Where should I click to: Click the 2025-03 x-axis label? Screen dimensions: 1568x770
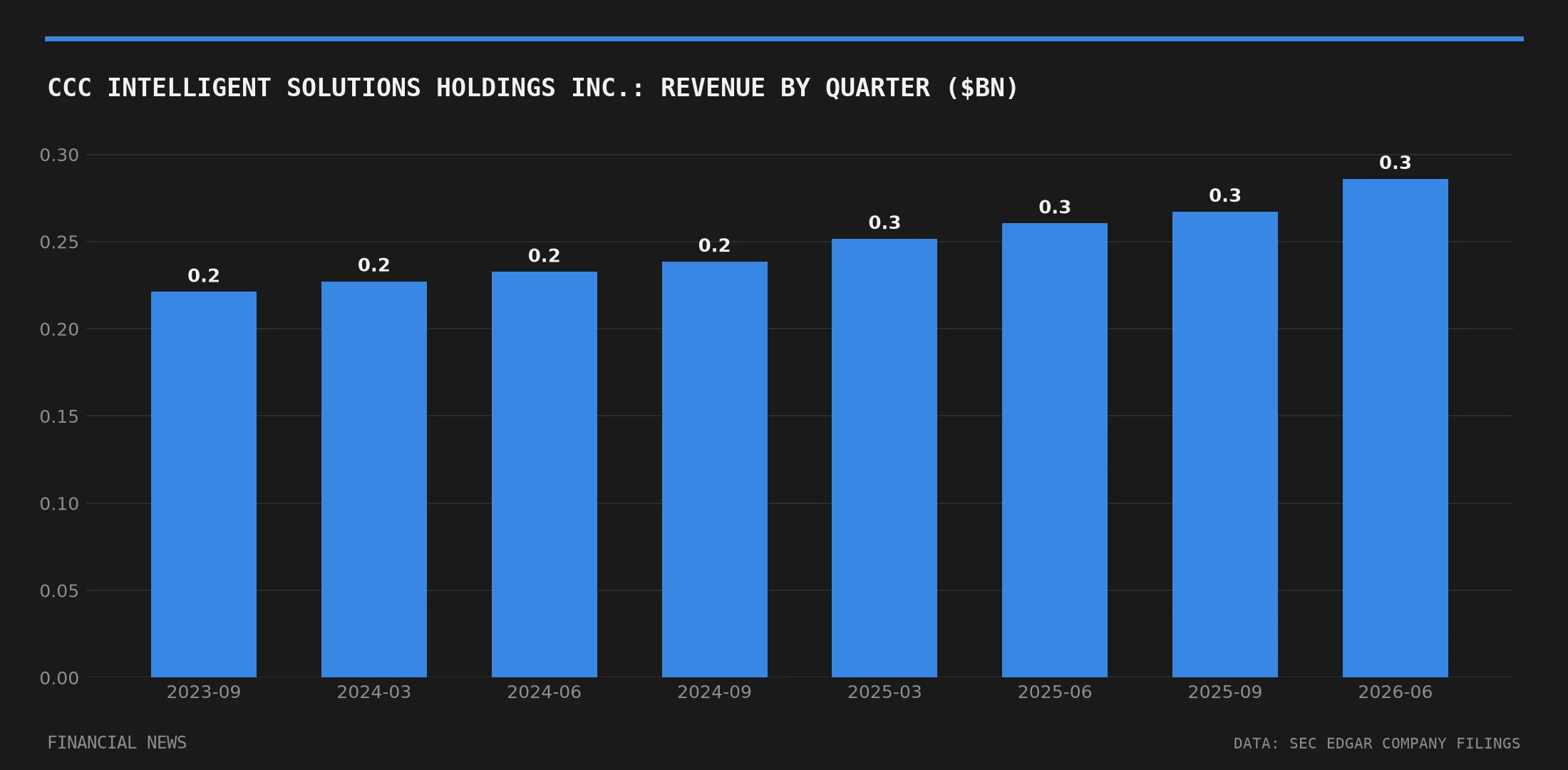pos(884,692)
